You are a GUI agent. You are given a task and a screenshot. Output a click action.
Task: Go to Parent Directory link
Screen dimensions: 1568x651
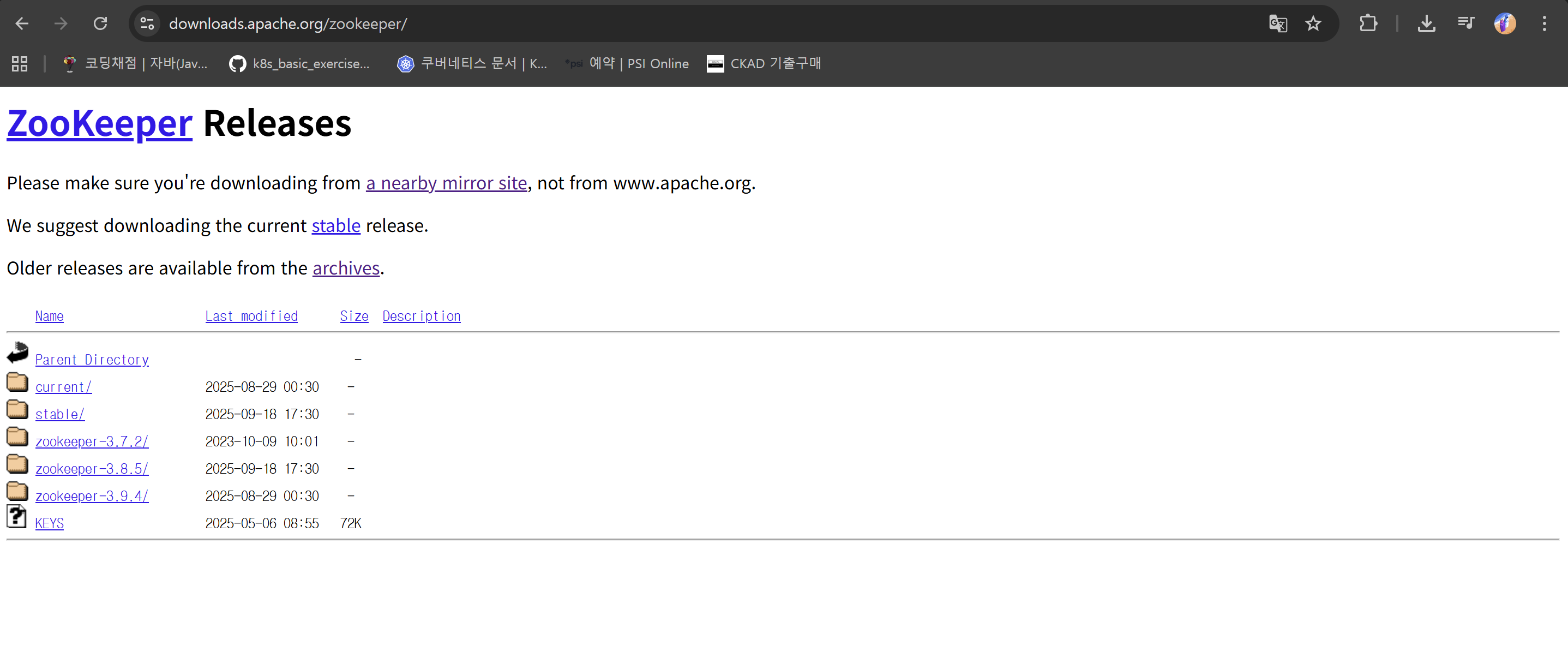tap(92, 360)
